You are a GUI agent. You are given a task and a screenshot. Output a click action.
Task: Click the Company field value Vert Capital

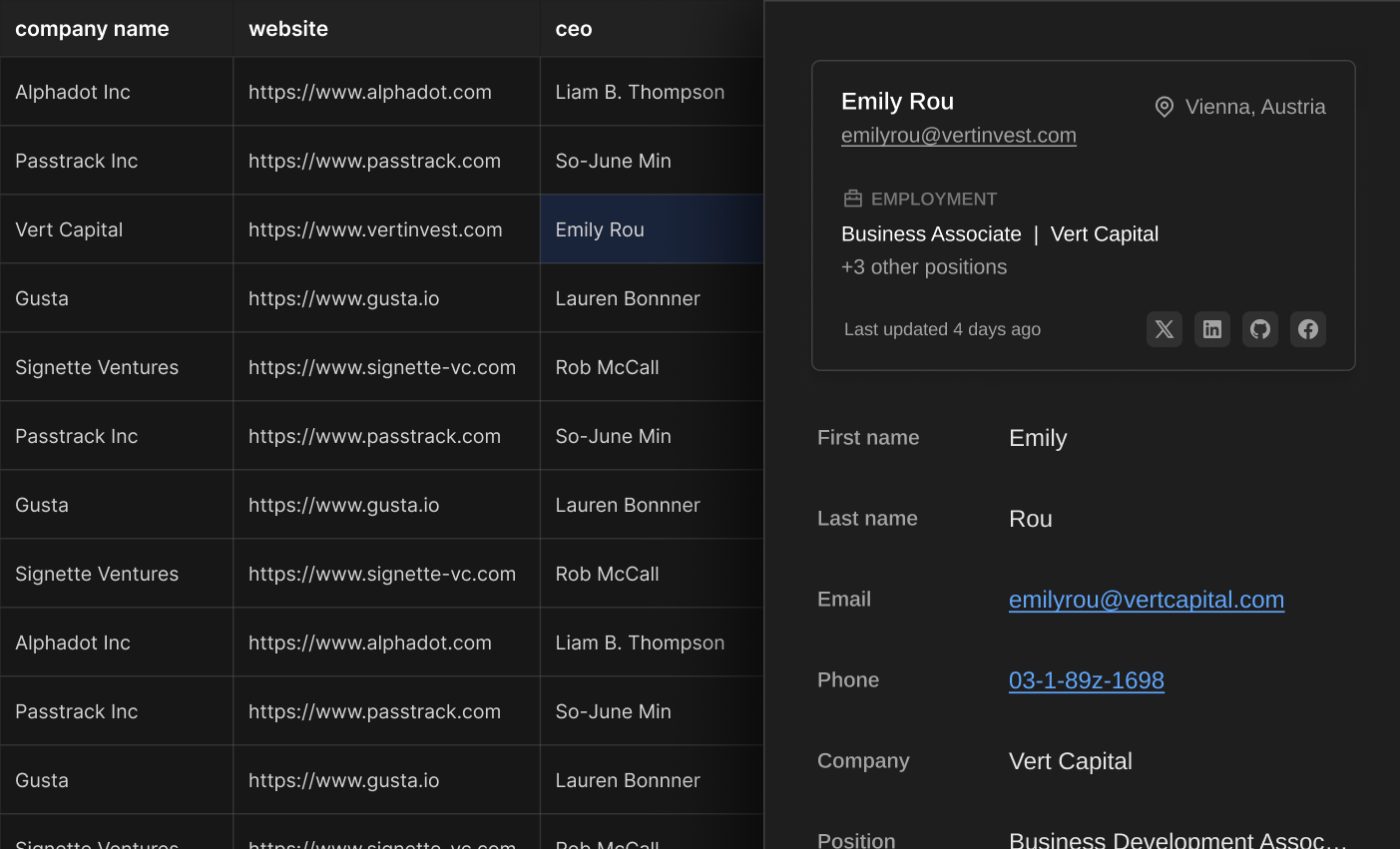pyautogui.click(x=1070, y=761)
